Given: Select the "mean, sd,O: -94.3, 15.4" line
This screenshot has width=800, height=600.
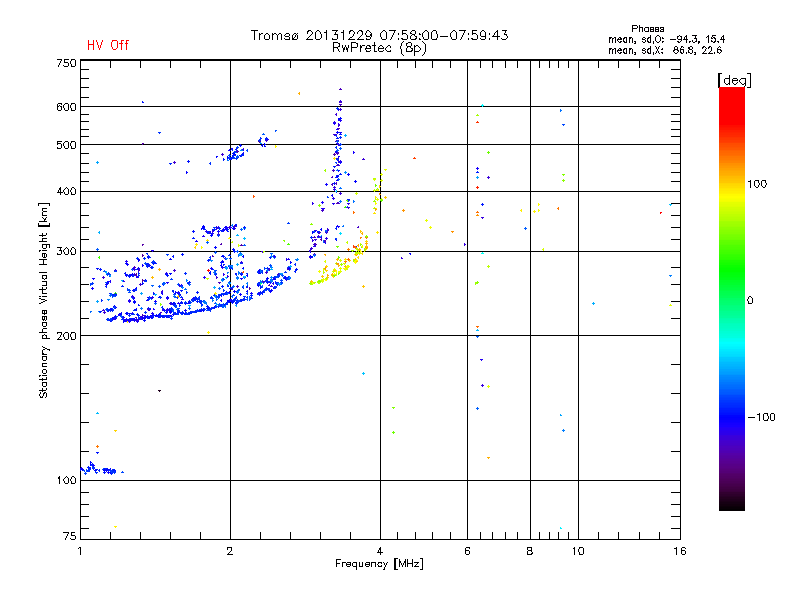Looking at the screenshot, I should (x=666, y=39).
